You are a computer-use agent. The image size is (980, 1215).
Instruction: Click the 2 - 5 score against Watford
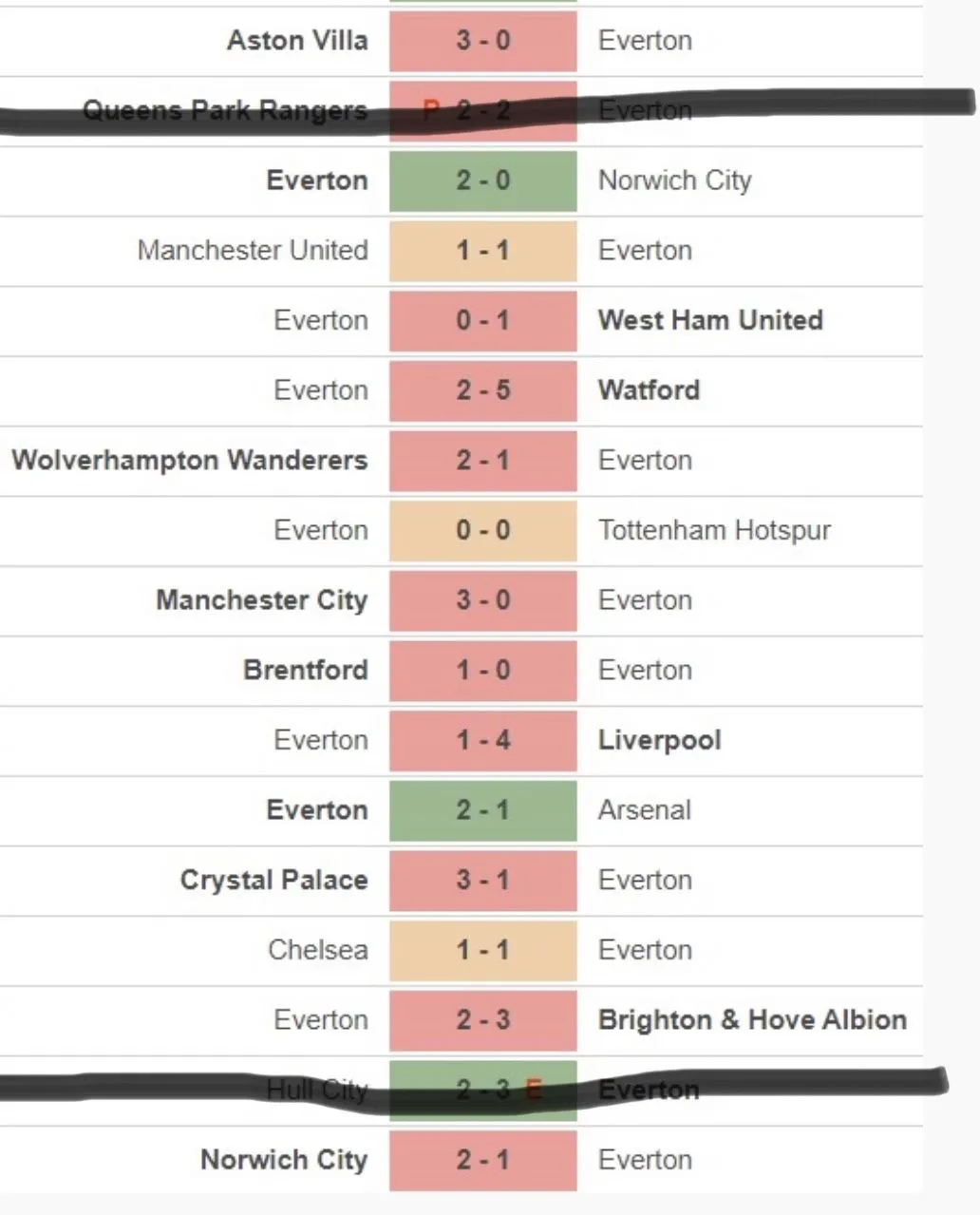pos(482,390)
